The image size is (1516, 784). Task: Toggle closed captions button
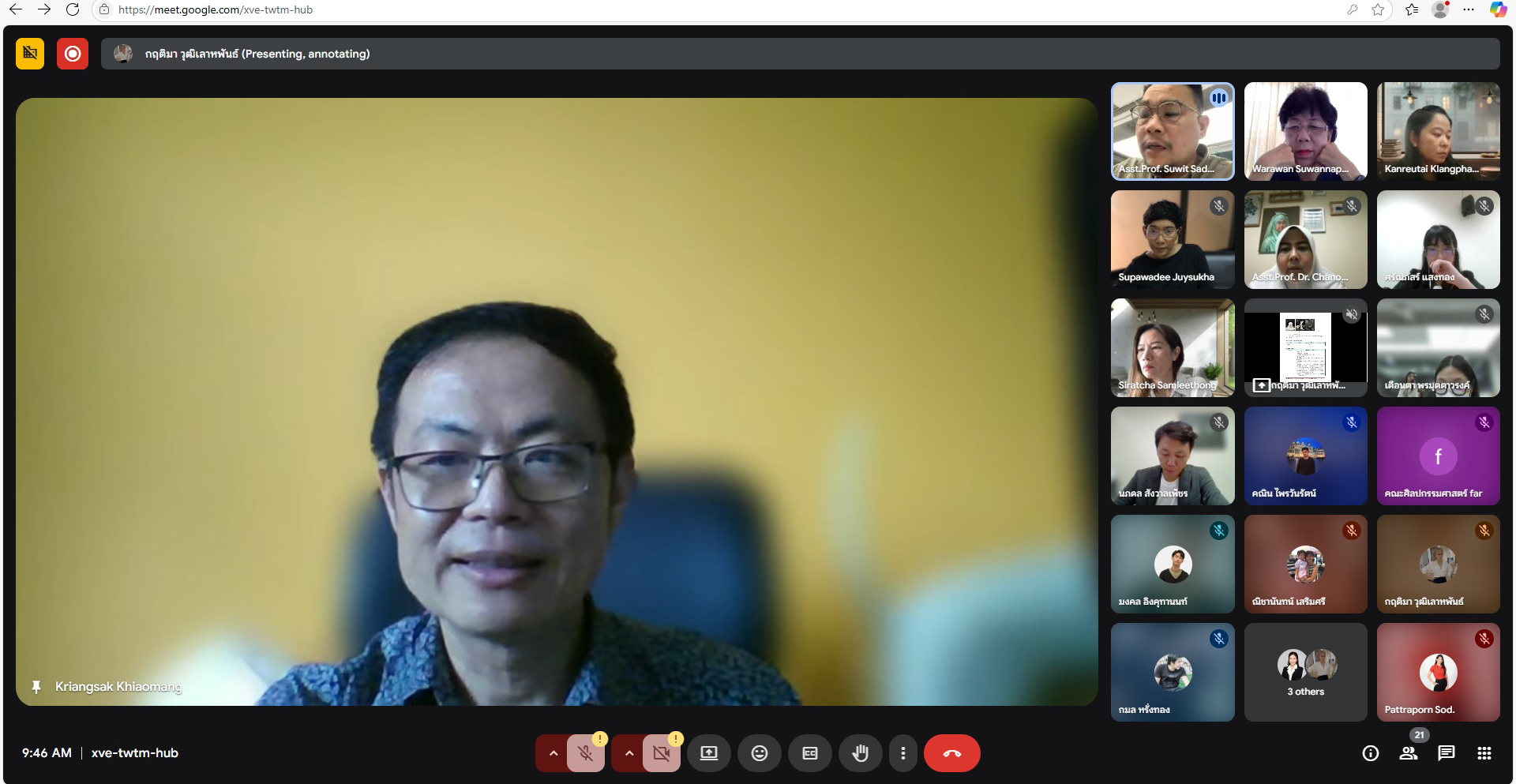click(809, 753)
